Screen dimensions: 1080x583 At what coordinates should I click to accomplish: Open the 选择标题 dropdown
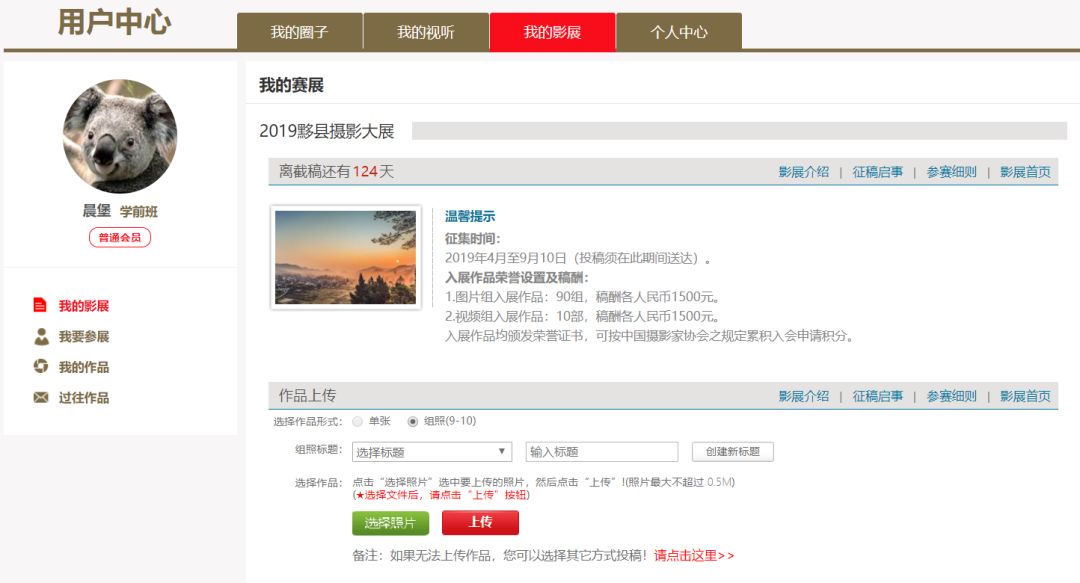coord(432,452)
